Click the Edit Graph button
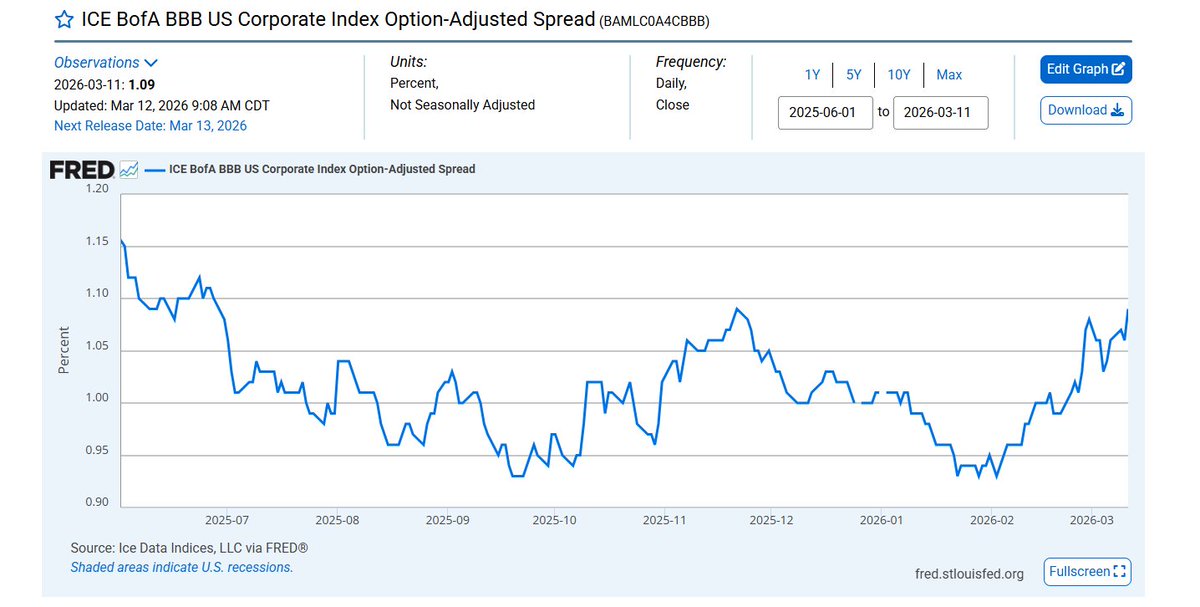This screenshot has width=1200, height=607. click(x=1086, y=69)
